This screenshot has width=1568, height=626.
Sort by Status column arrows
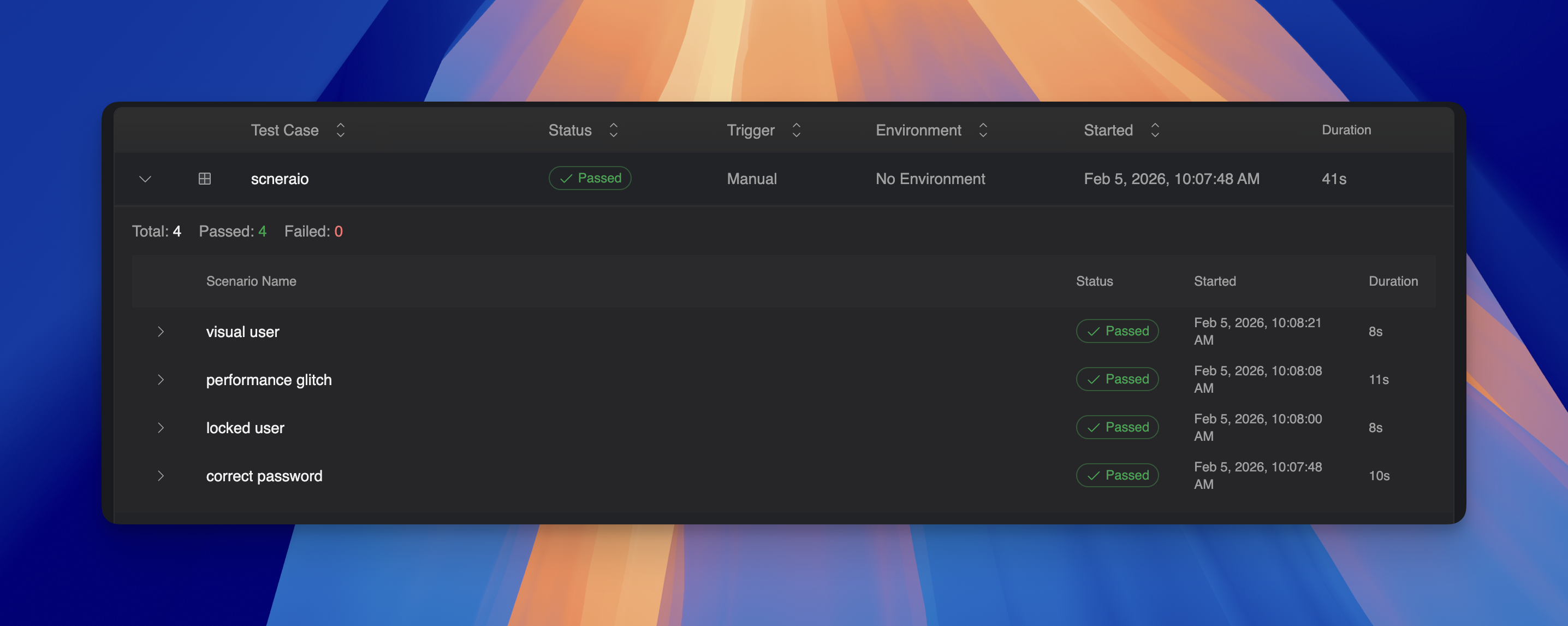(613, 131)
